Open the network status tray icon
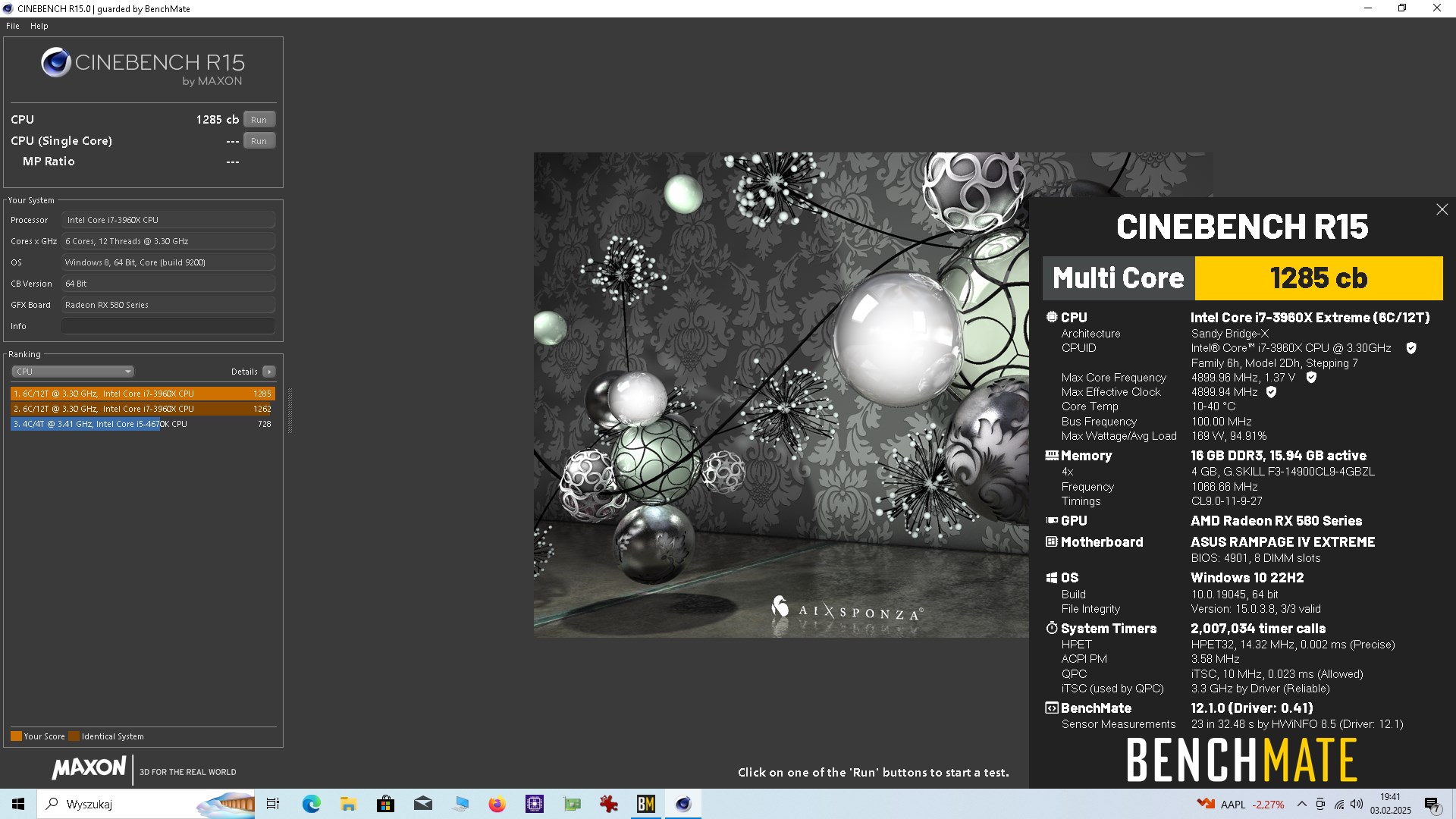 1339,804
